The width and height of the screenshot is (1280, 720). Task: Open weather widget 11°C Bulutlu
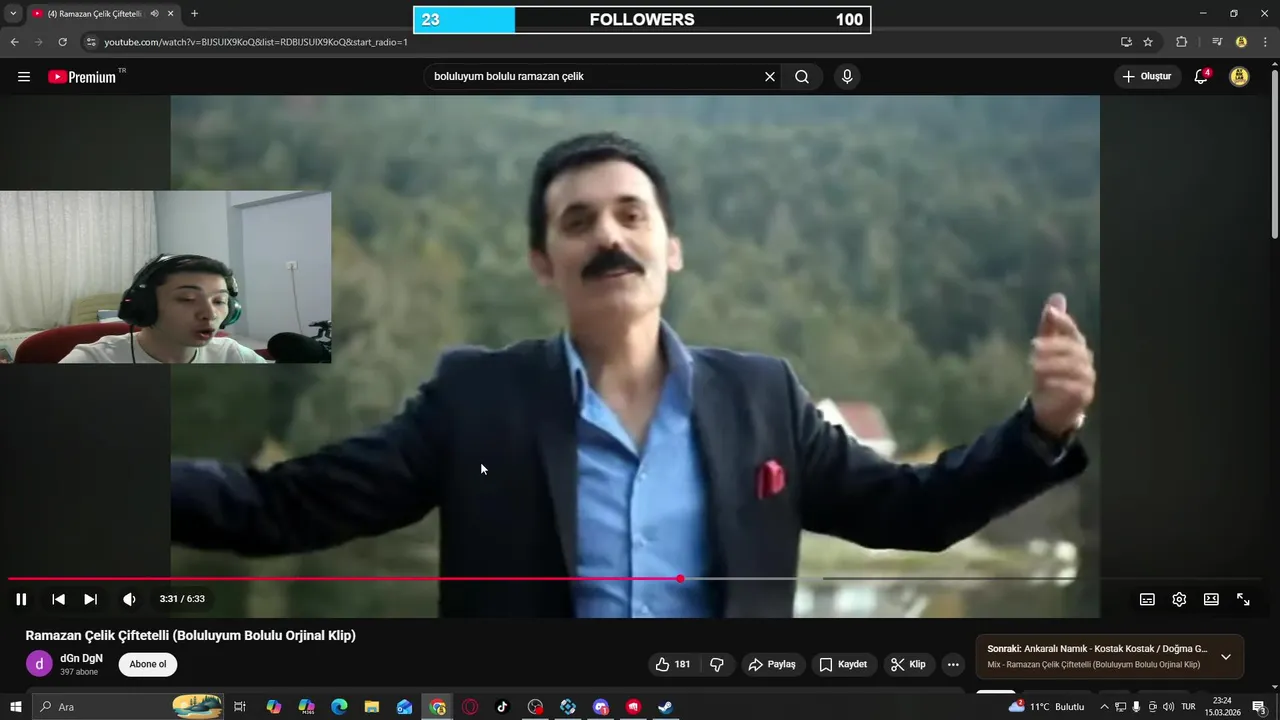tap(1046, 707)
